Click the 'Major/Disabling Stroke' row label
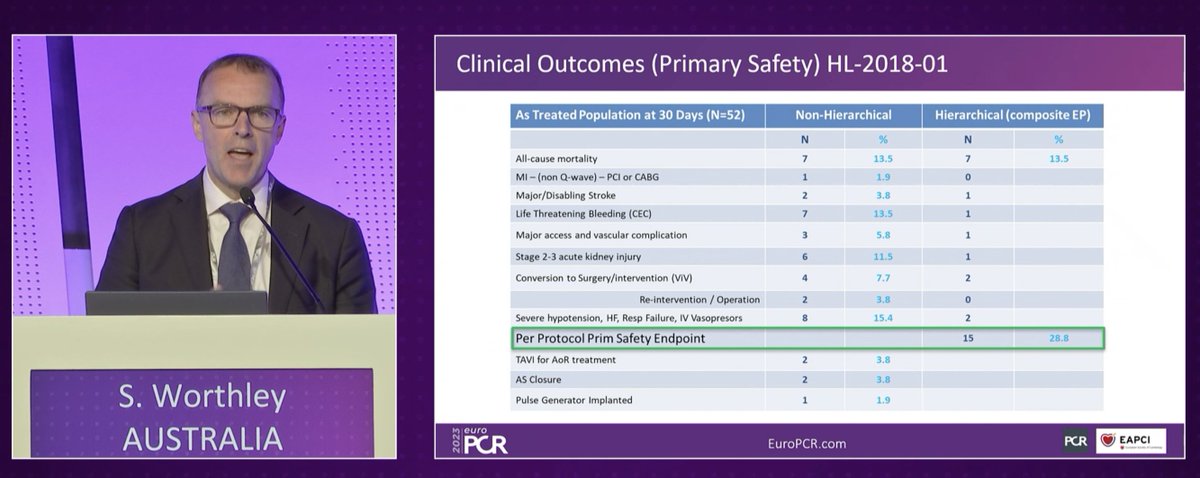This screenshot has height=478, width=1200. (565, 195)
